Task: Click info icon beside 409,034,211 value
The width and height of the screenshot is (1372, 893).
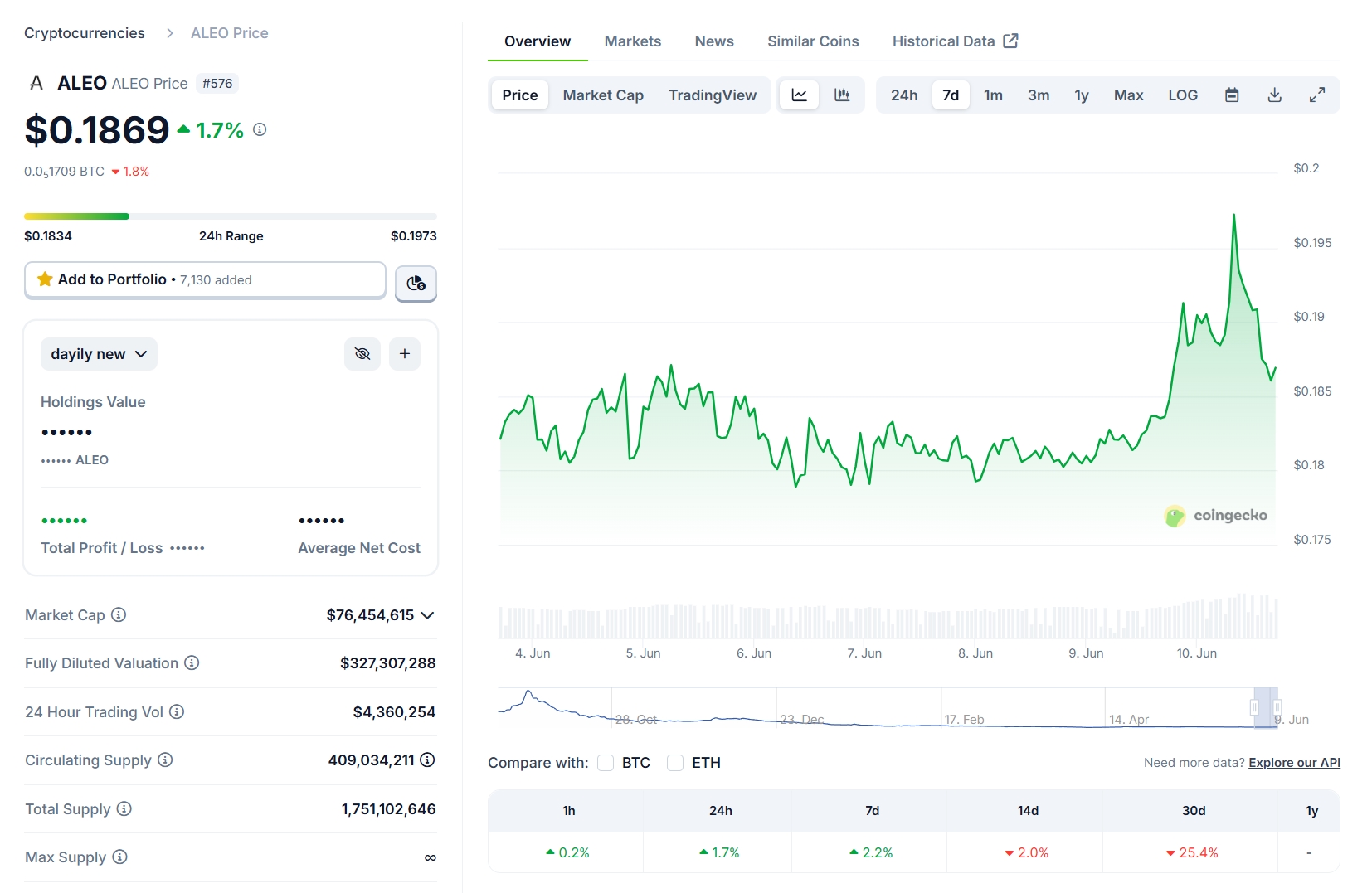Action: point(427,760)
